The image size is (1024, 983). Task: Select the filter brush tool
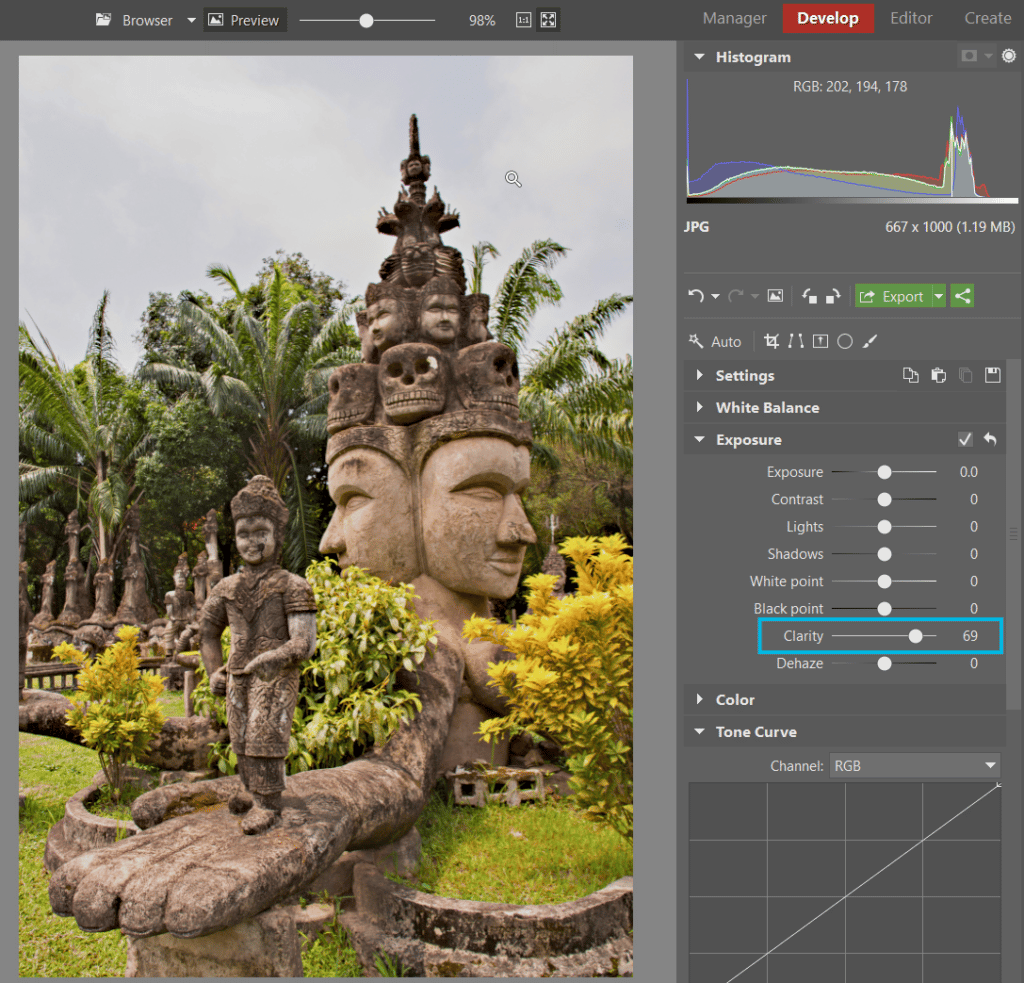tap(869, 341)
